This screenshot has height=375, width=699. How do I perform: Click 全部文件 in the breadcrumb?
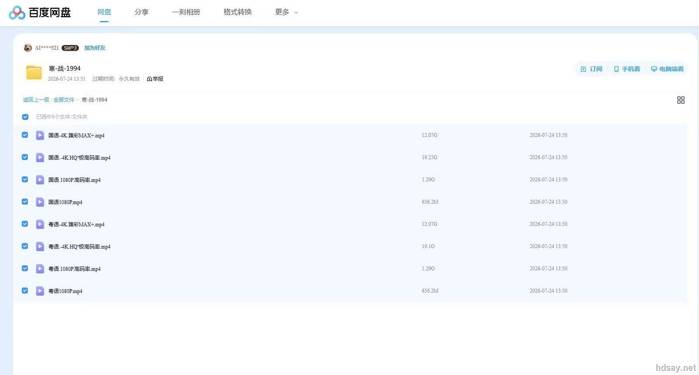point(64,99)
